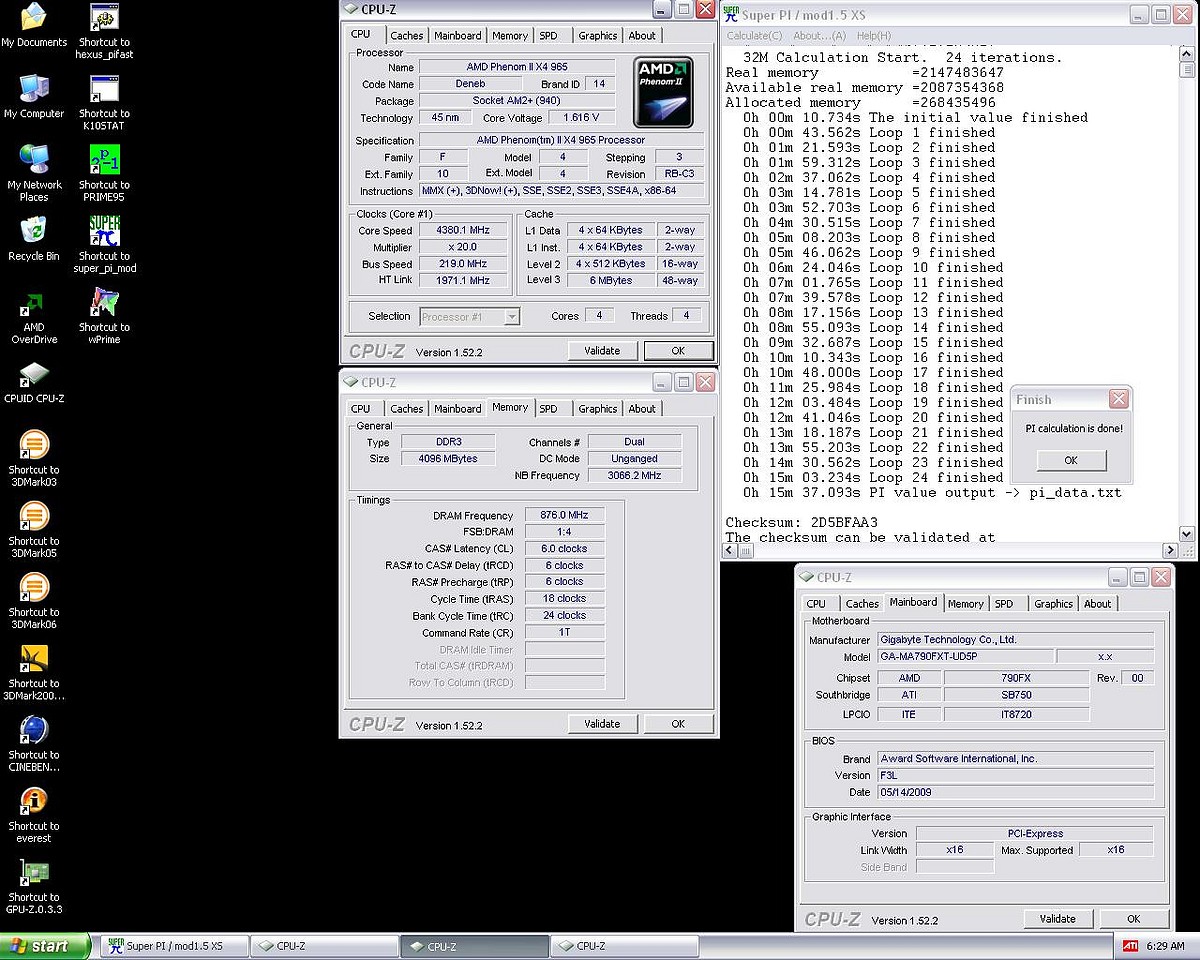Click the Super PI vertical scrollbar down arrow
Viewport: 1200px width, 960px height.
(x=1186, y=534)
